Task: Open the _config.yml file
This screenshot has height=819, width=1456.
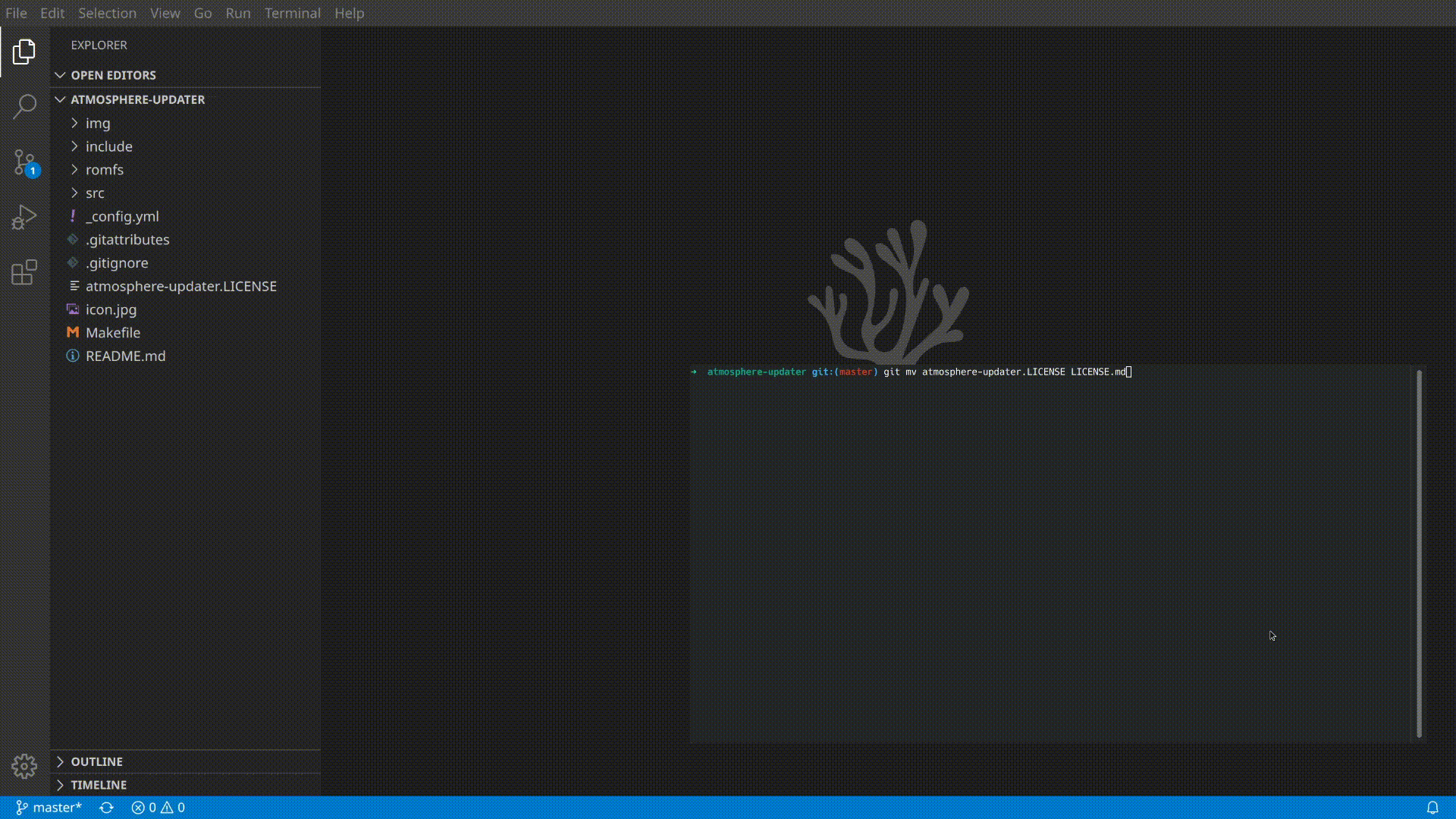Action: pyautogui.click(x=186, y=216)
